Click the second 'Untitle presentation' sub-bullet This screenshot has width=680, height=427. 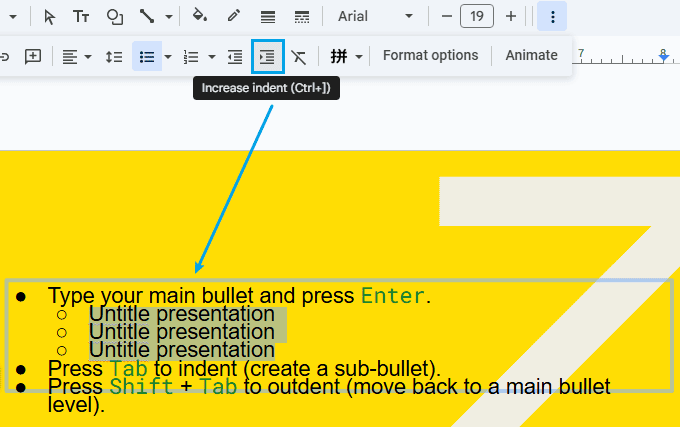[182, 332]
